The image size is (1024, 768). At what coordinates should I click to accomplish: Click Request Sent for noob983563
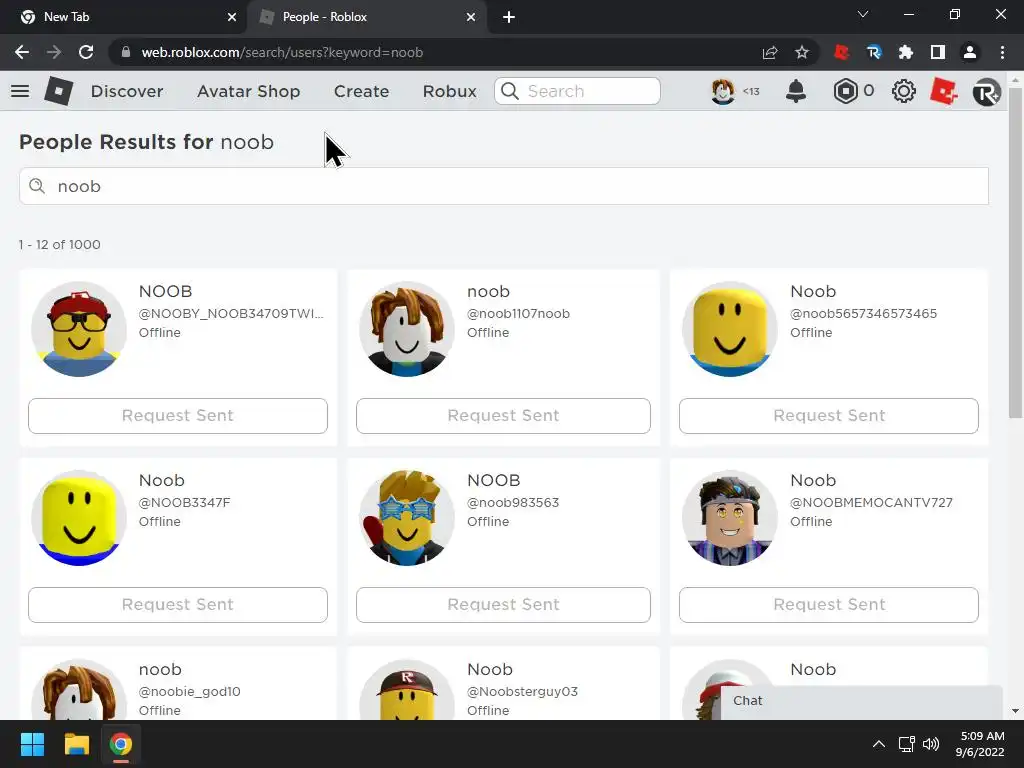(x=503, y=605)
